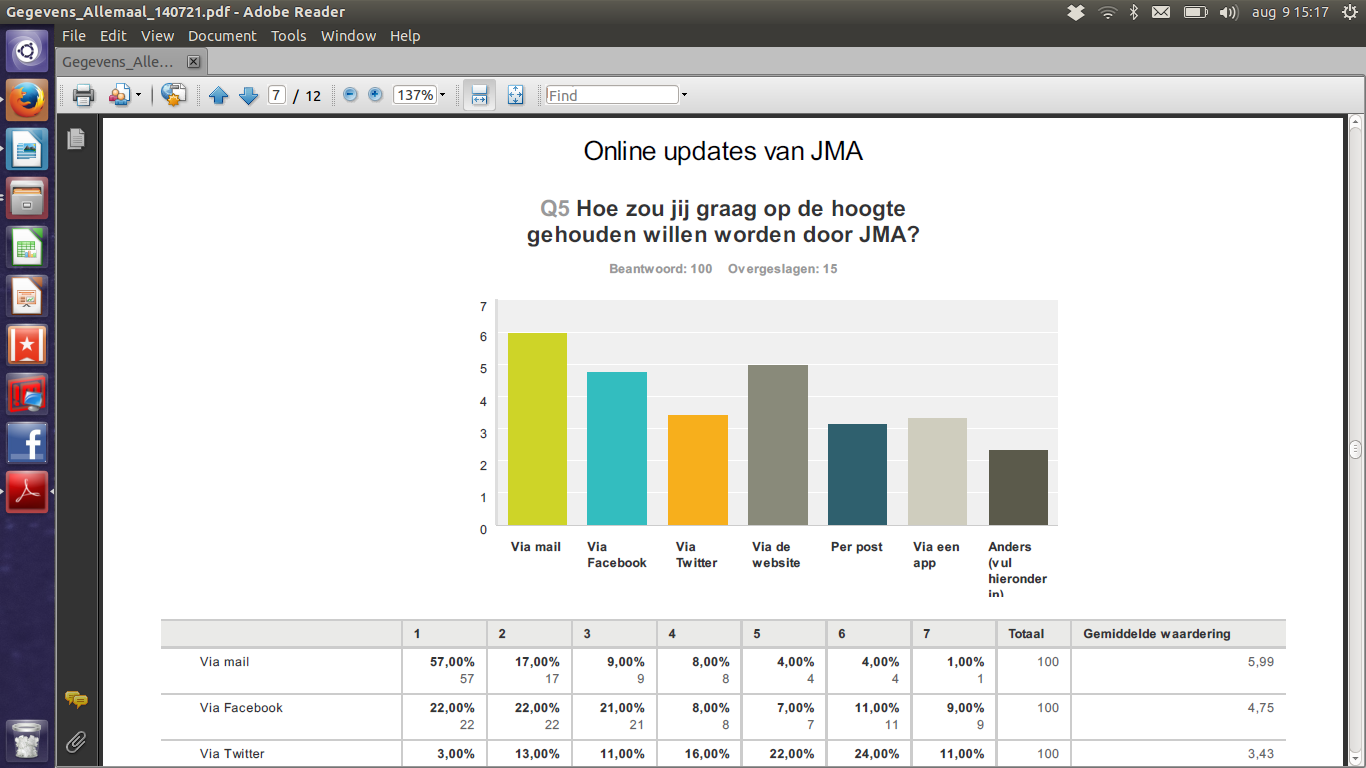Open the Edit menu
The width and height of the screenshot is (1366, 768).
pyautogui.click(x=113, y=36)
